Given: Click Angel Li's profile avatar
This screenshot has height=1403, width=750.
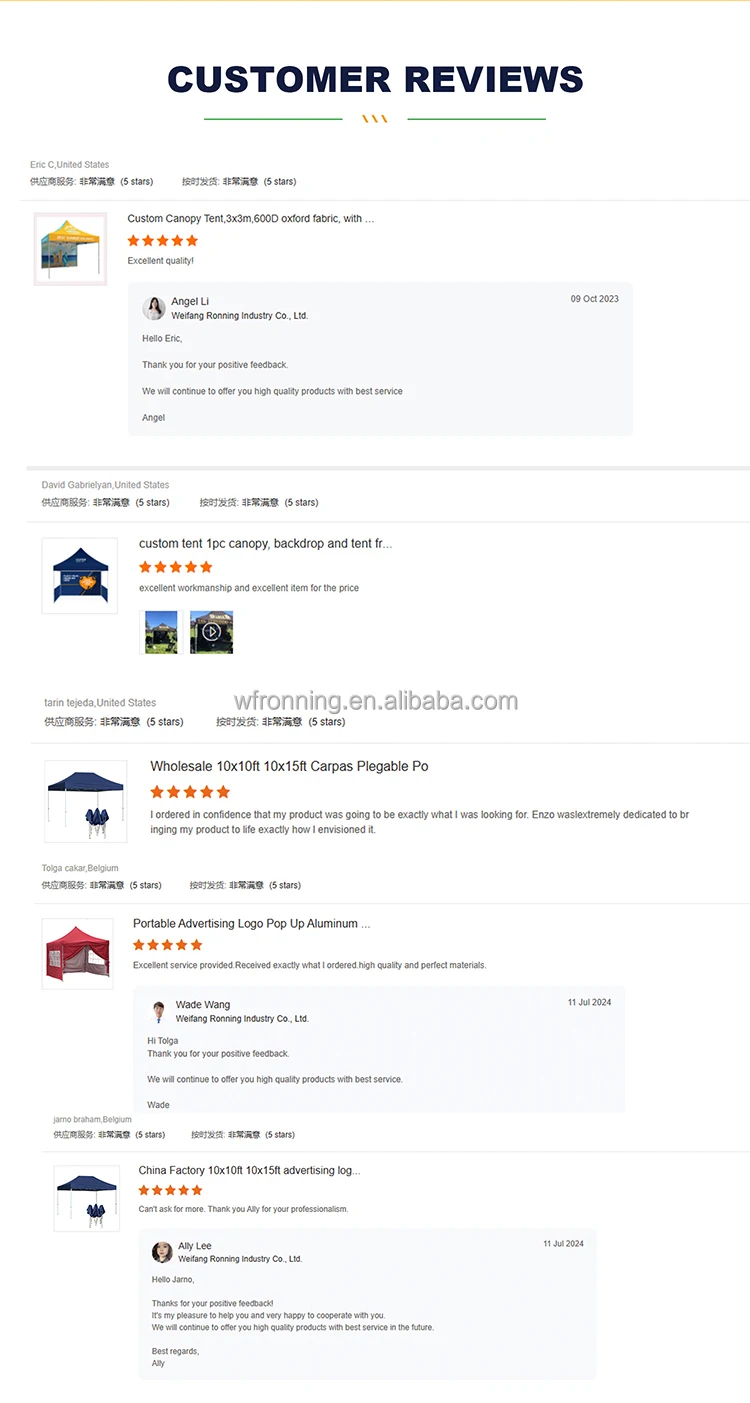Looking at the screenshot, I should (x=154, y=307).
